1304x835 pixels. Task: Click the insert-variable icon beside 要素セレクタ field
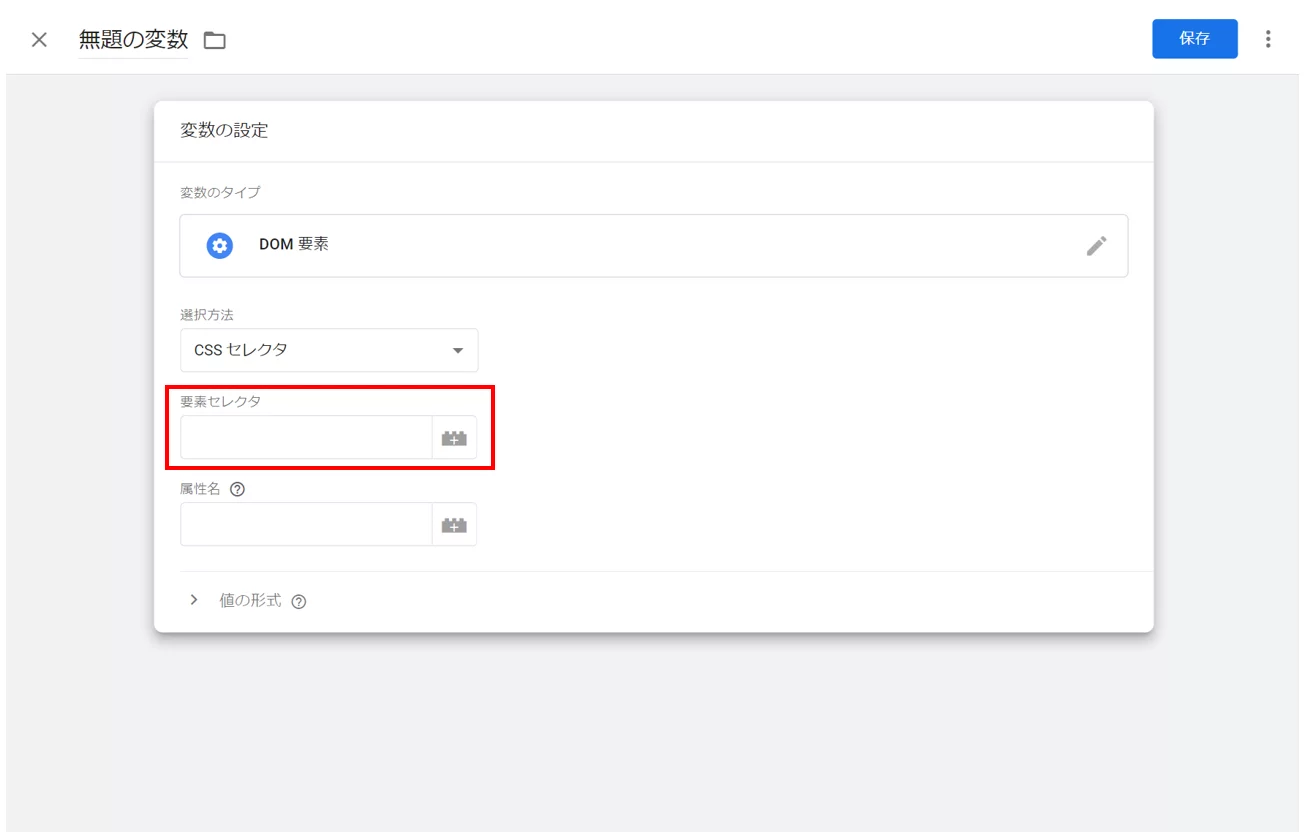click(454, 438)
